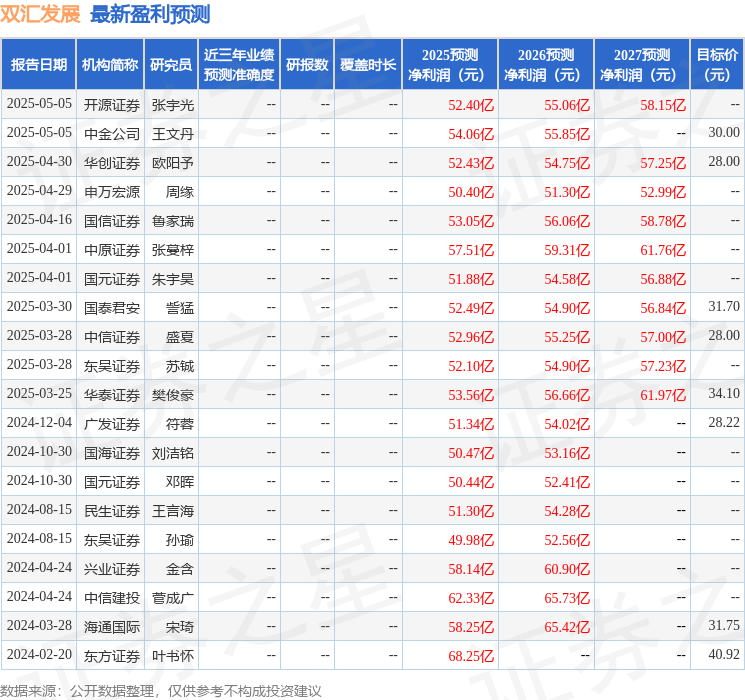Click the 2027 forecast value 58.15亿

(663, 105)
